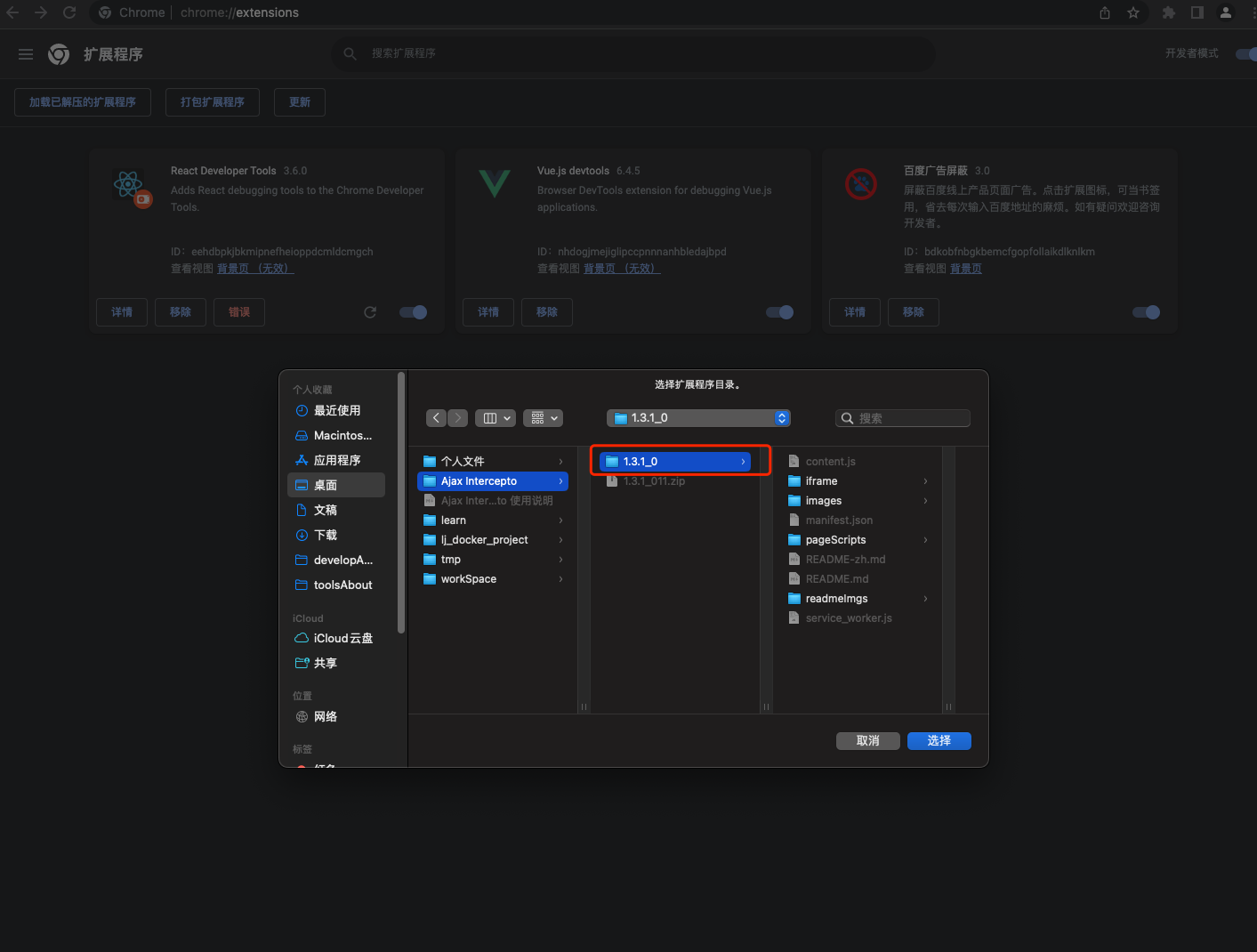Select Macintosh disk in the sidebar
1257x952 pixels.
336,435
